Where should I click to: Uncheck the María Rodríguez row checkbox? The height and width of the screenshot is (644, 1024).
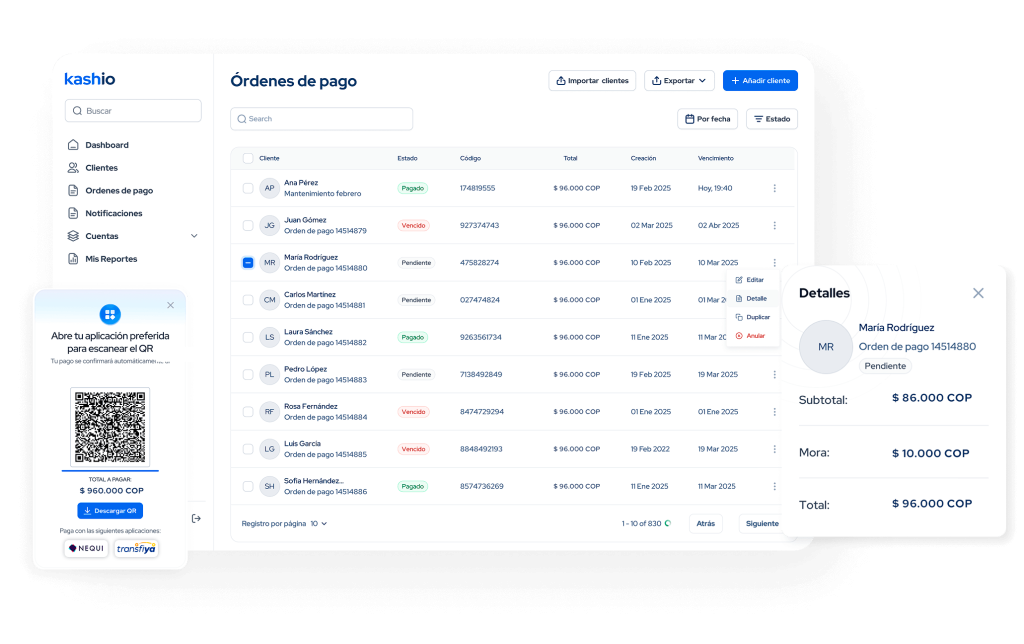[248, 263]
